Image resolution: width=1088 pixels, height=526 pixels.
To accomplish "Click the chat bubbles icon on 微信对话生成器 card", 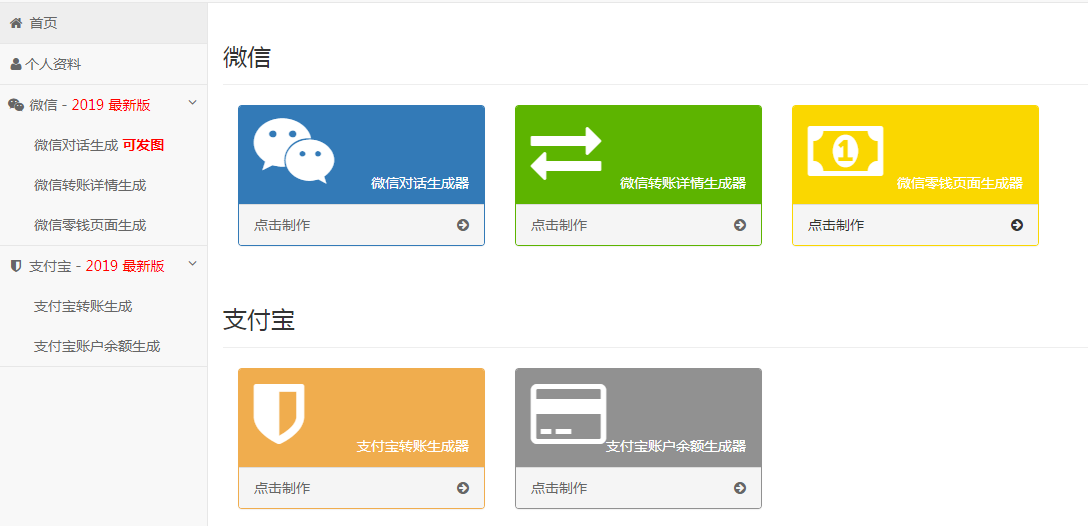I will [x=294, y=151].
